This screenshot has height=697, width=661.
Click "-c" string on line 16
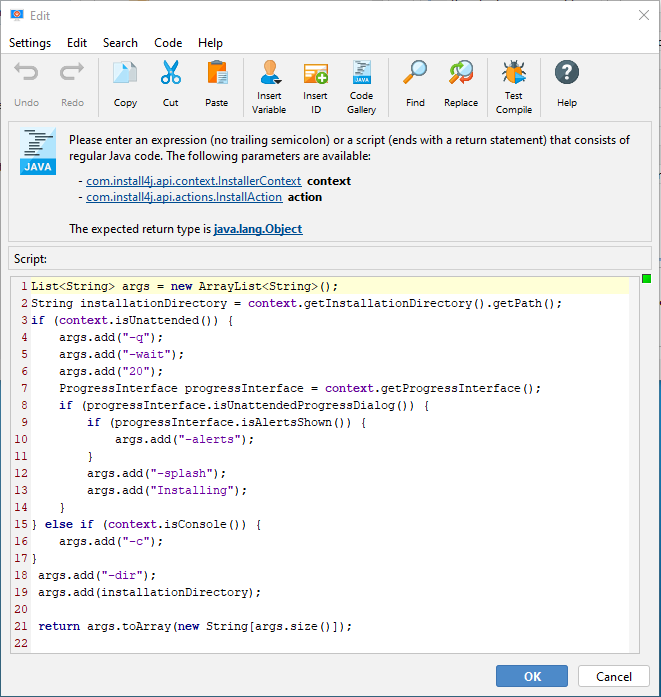[136, 541]
